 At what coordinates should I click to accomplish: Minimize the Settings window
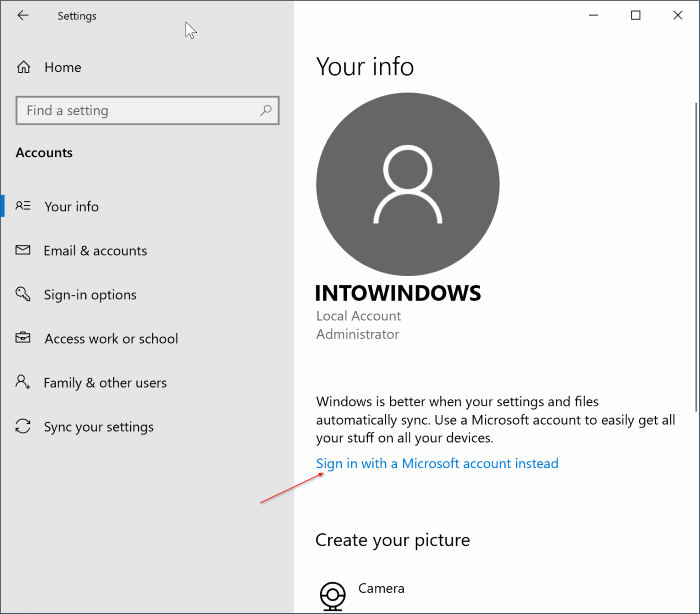(593, 15)
